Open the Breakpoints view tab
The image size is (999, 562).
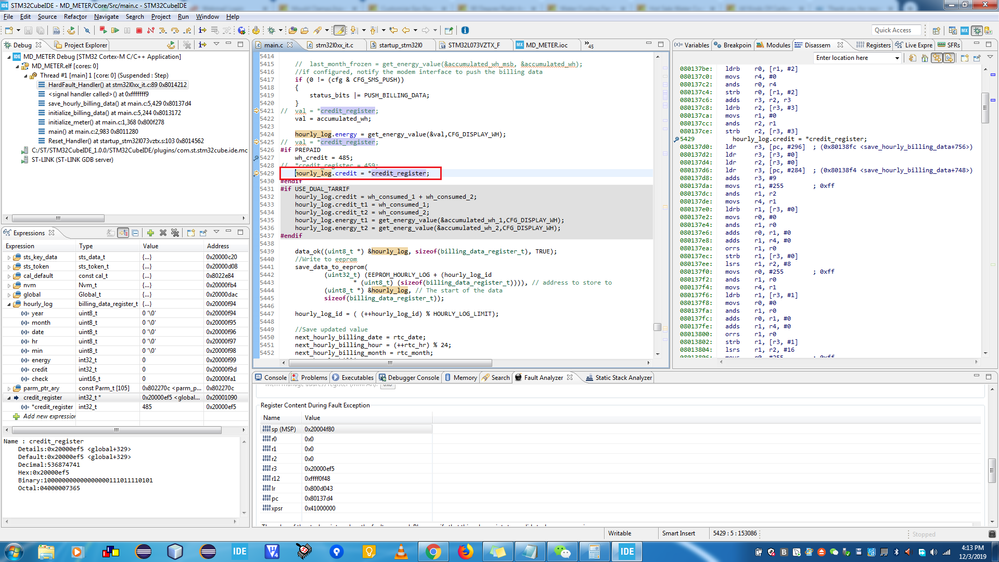(x=733, y=45)
